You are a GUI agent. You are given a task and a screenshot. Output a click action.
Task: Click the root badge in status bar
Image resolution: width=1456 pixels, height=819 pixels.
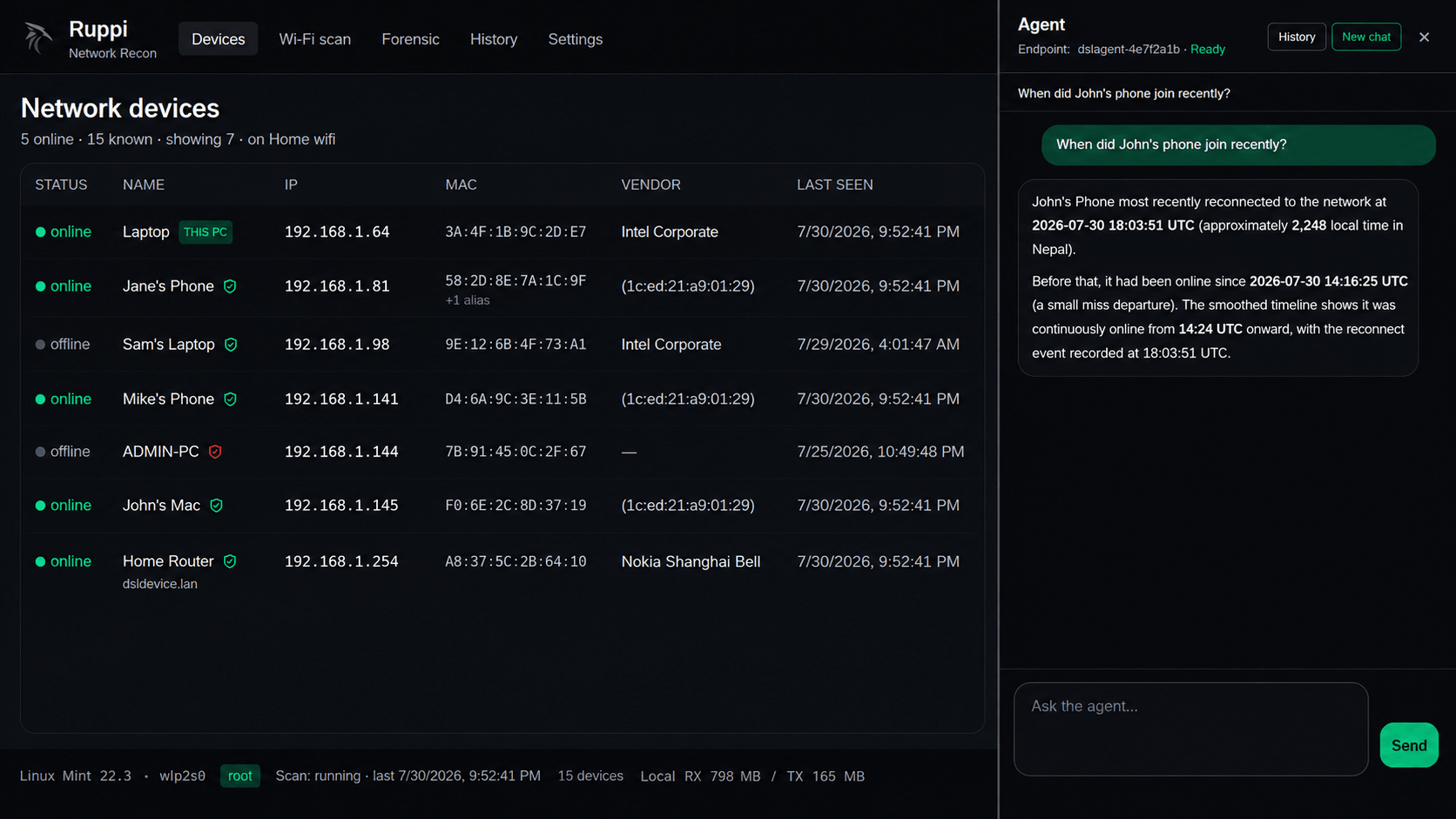click(239, 775)
